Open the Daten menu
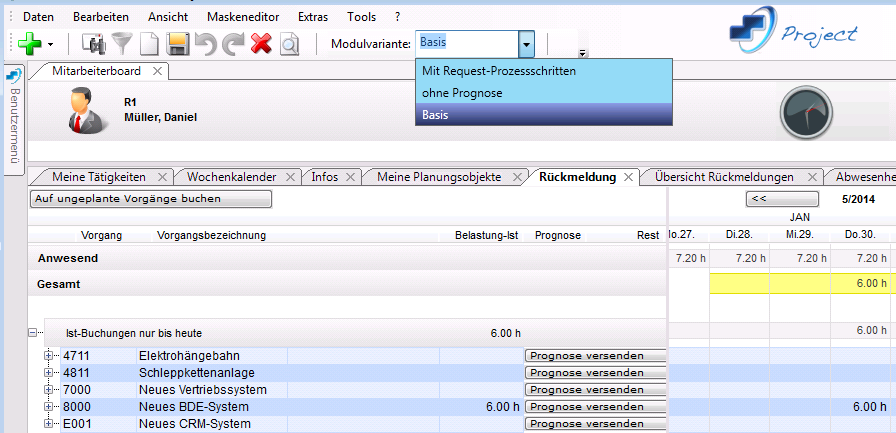The image size is (896, 433). click(38, 17)
